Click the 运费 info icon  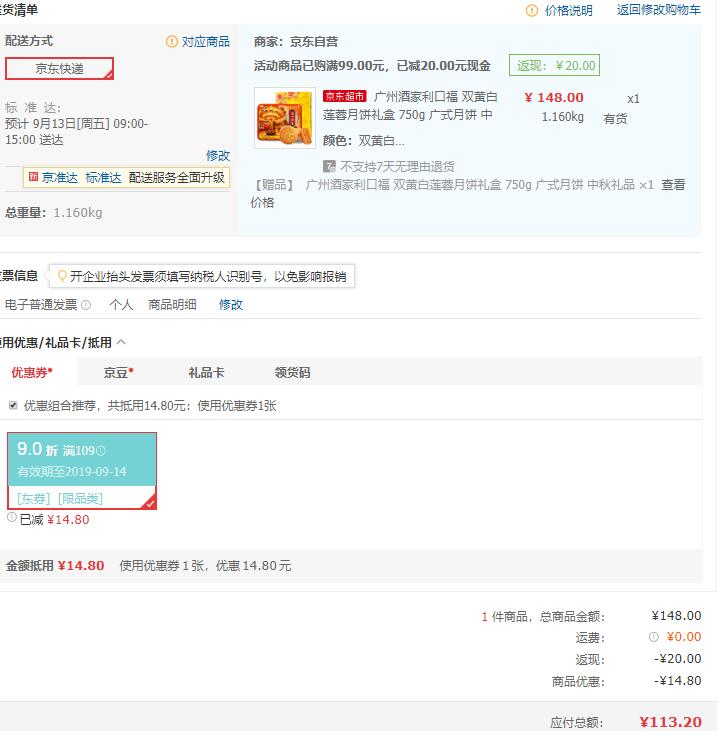(x=653, y=637)
